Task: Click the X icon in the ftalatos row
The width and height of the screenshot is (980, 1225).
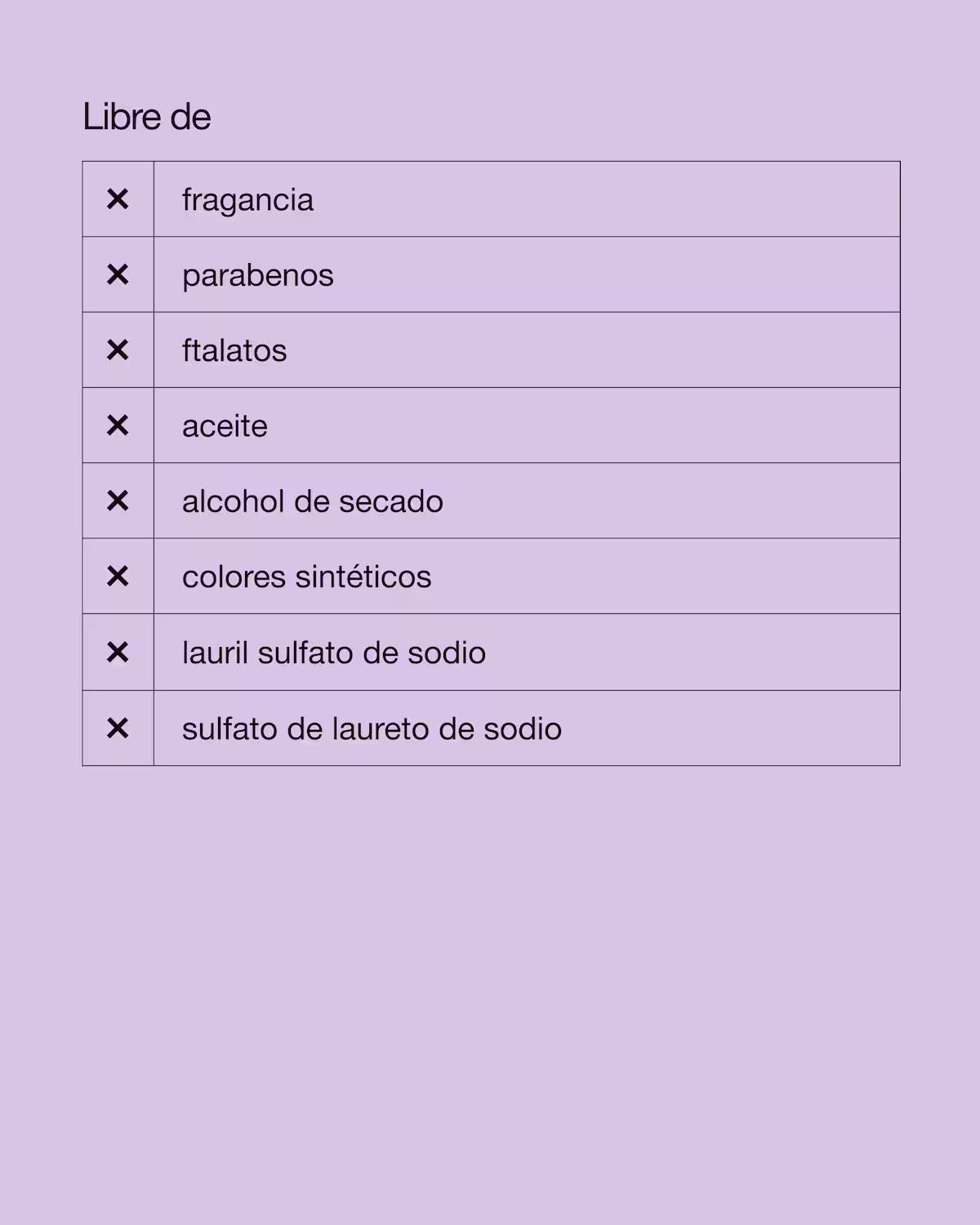Action: (x=118, y=350)
